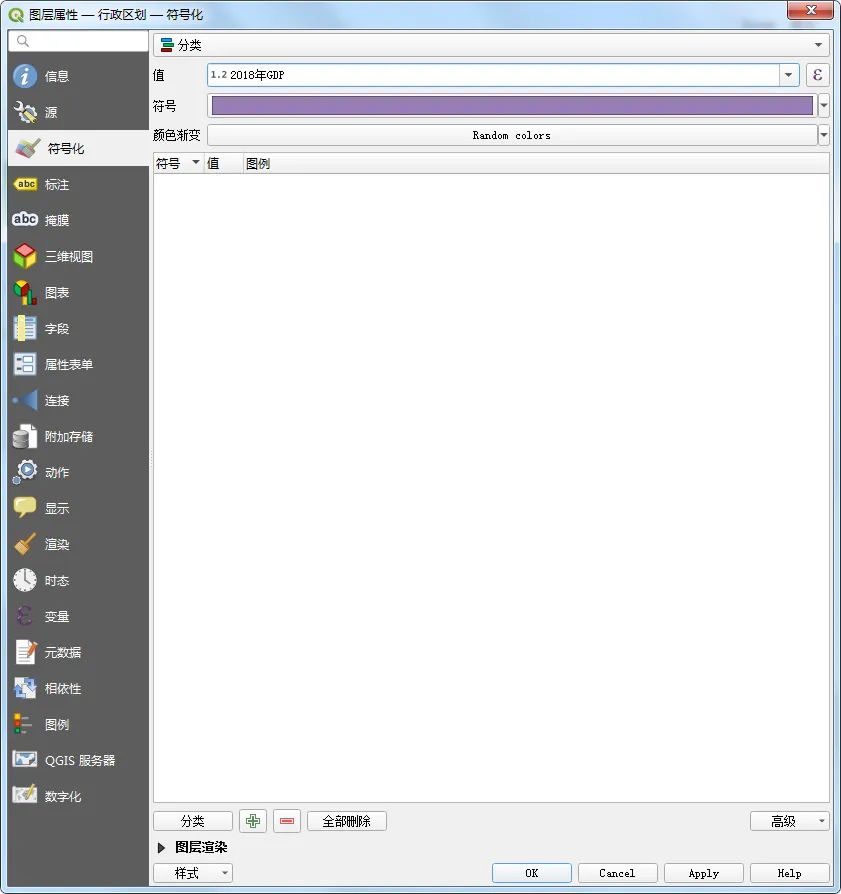Open the symbol dropdown arrow beside purple bar

pyautogui.click(x=823, y=105)
